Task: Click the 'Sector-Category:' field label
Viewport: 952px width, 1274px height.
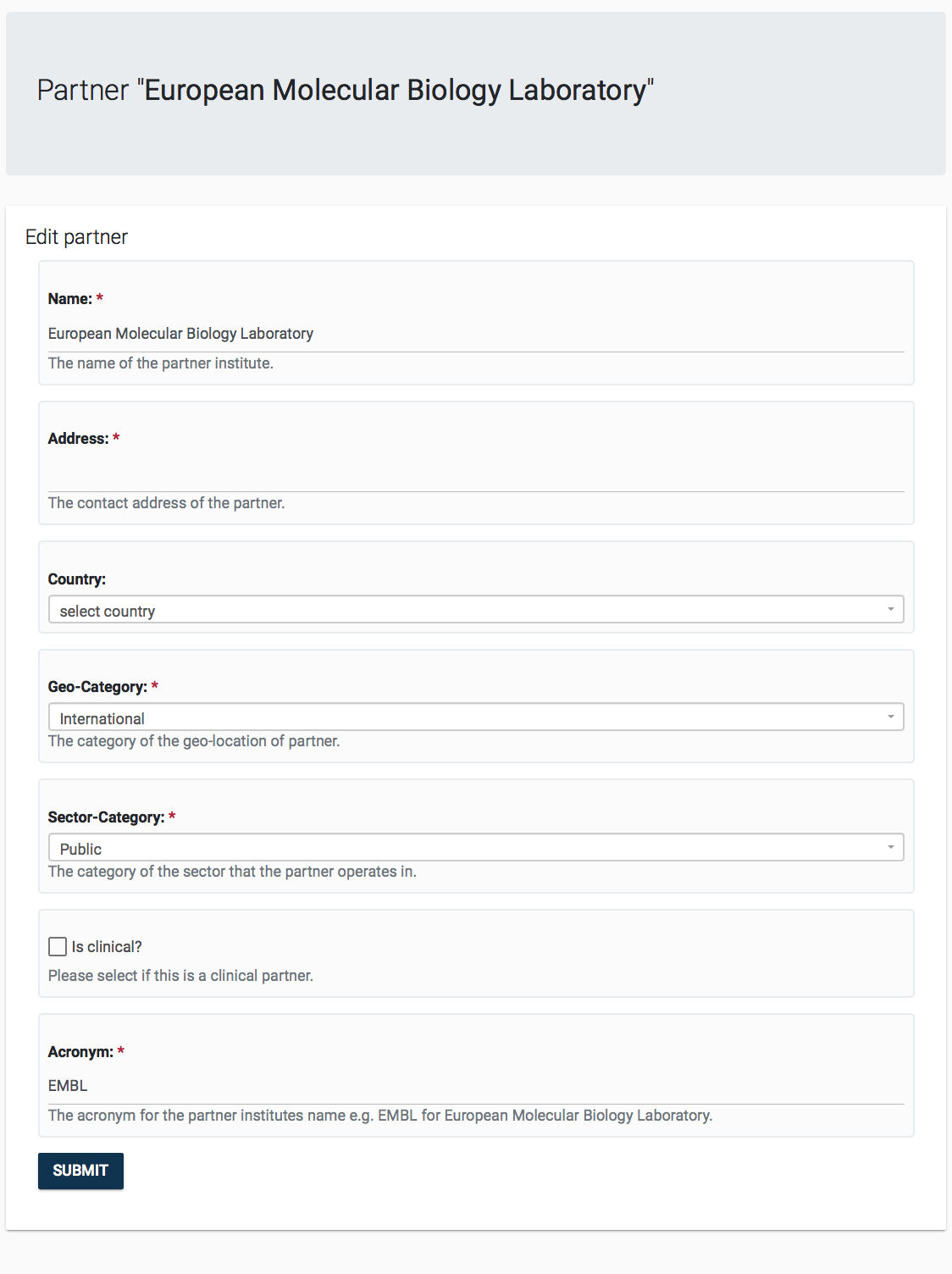Action: [x=106, y=817]
